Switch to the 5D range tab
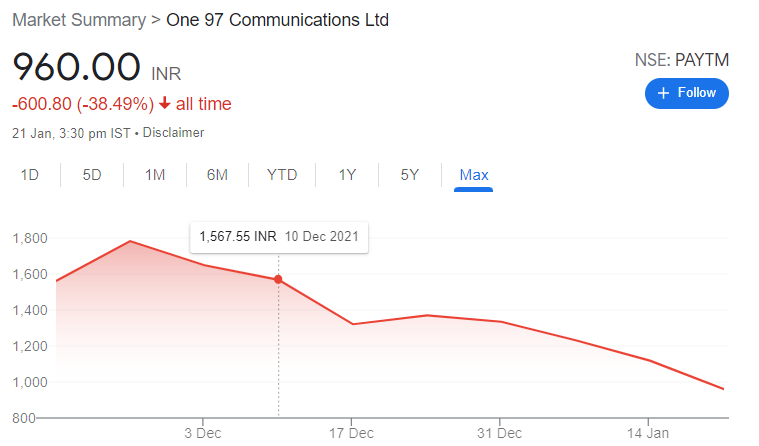Screen dimensions: 759x446 [x=92, y=175]
